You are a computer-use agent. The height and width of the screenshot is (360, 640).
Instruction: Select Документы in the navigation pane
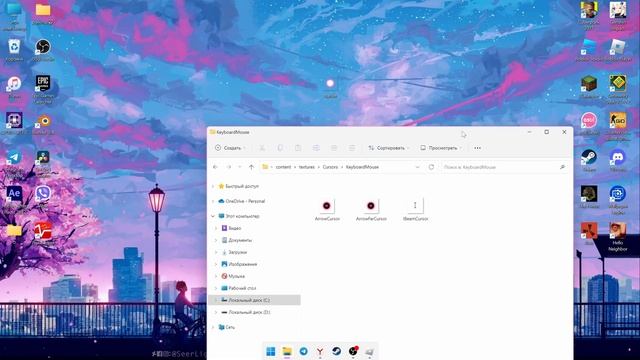[x=237, y=240]
